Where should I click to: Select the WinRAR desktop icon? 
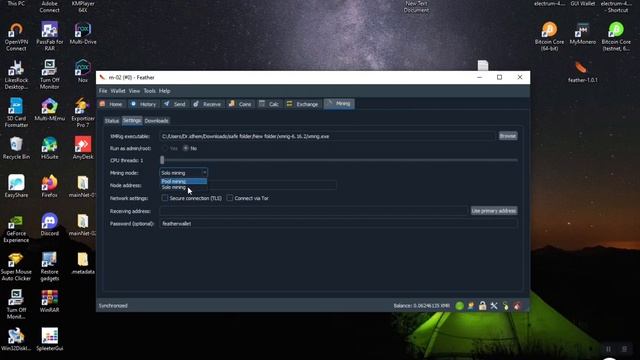[x=49, y=301]
